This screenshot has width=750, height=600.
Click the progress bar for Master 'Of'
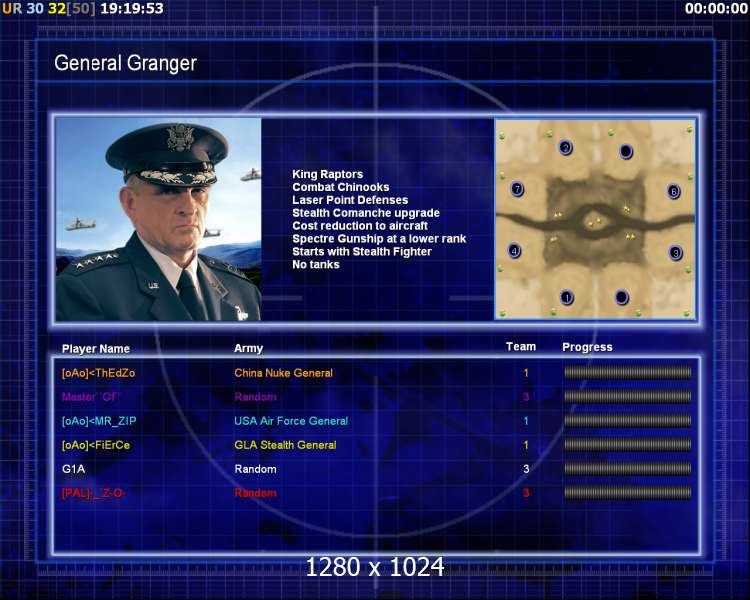click(x=628, y=396)
